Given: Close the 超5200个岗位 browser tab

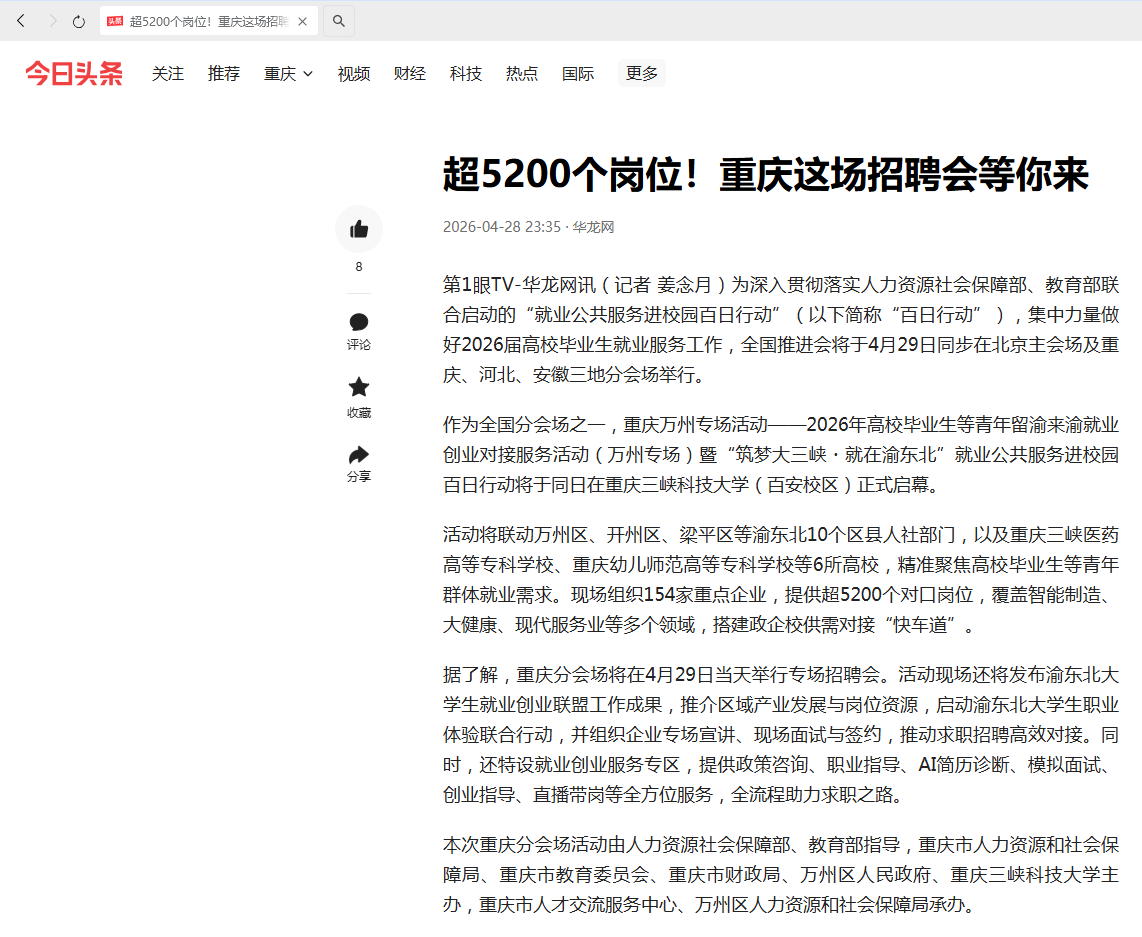Looking at the screenshot, I should (x=302, y=22).
